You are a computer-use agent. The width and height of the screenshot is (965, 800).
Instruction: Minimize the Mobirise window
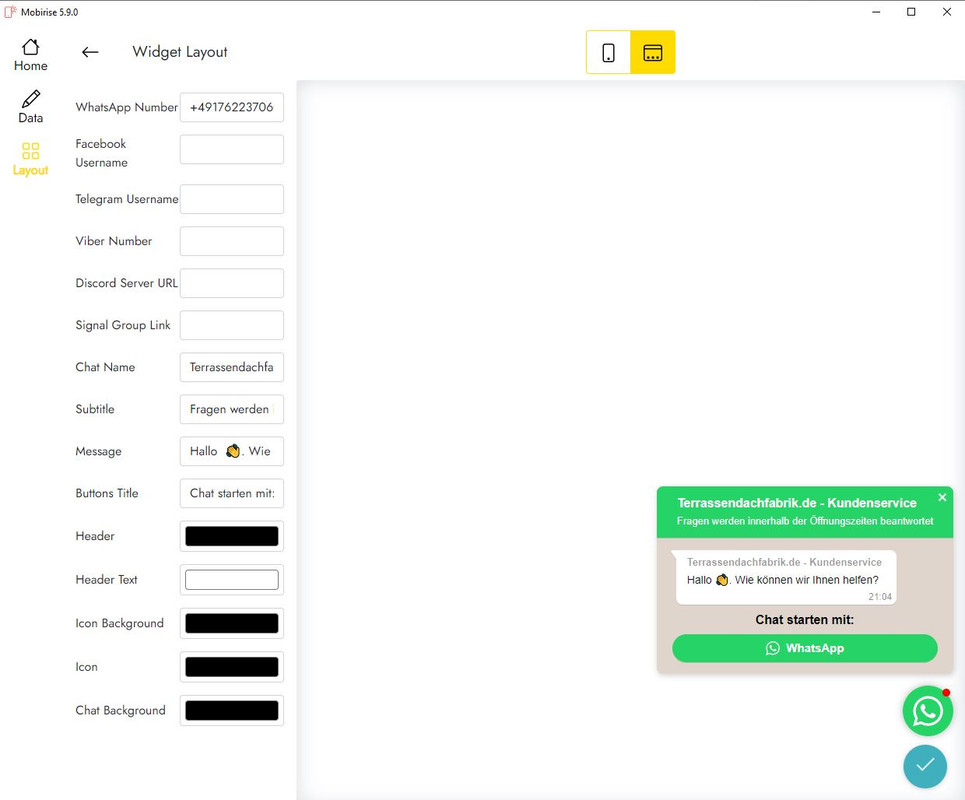coord(876,12)
